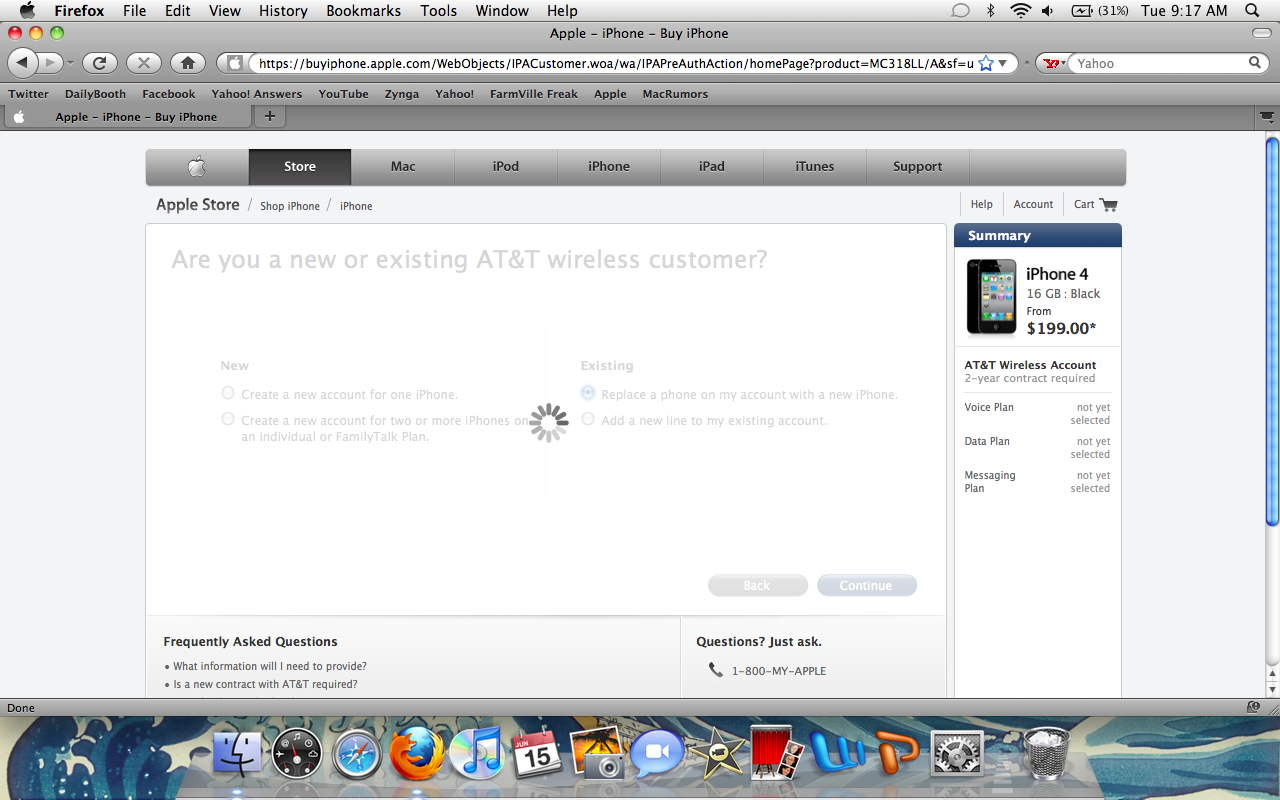Viewport: 1280px width, 800px height.
Task: Switch to the iPad tab in Apple nav
Action: [x=712, y=167]
